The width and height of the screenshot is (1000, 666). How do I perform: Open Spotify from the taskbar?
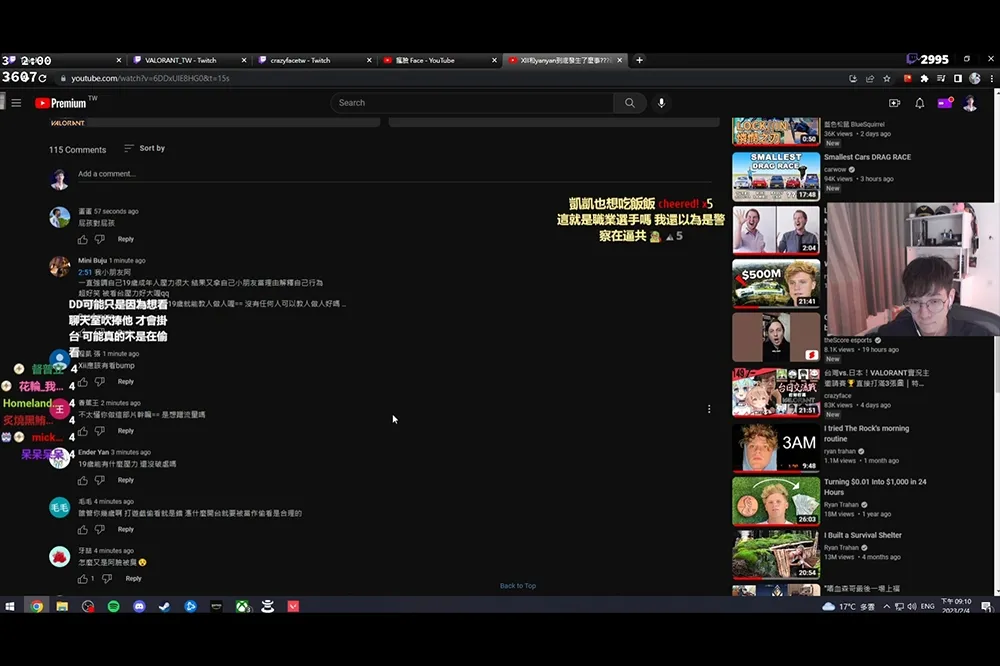tap(114, 607)
